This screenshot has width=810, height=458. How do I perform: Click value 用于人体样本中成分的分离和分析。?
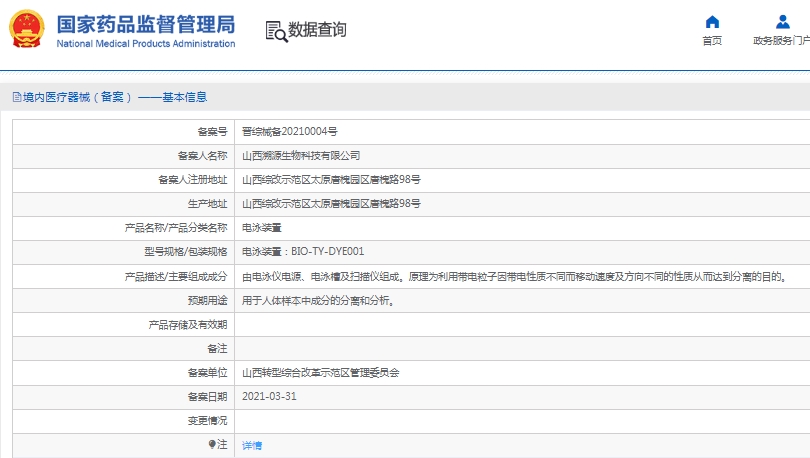point(318,301)
